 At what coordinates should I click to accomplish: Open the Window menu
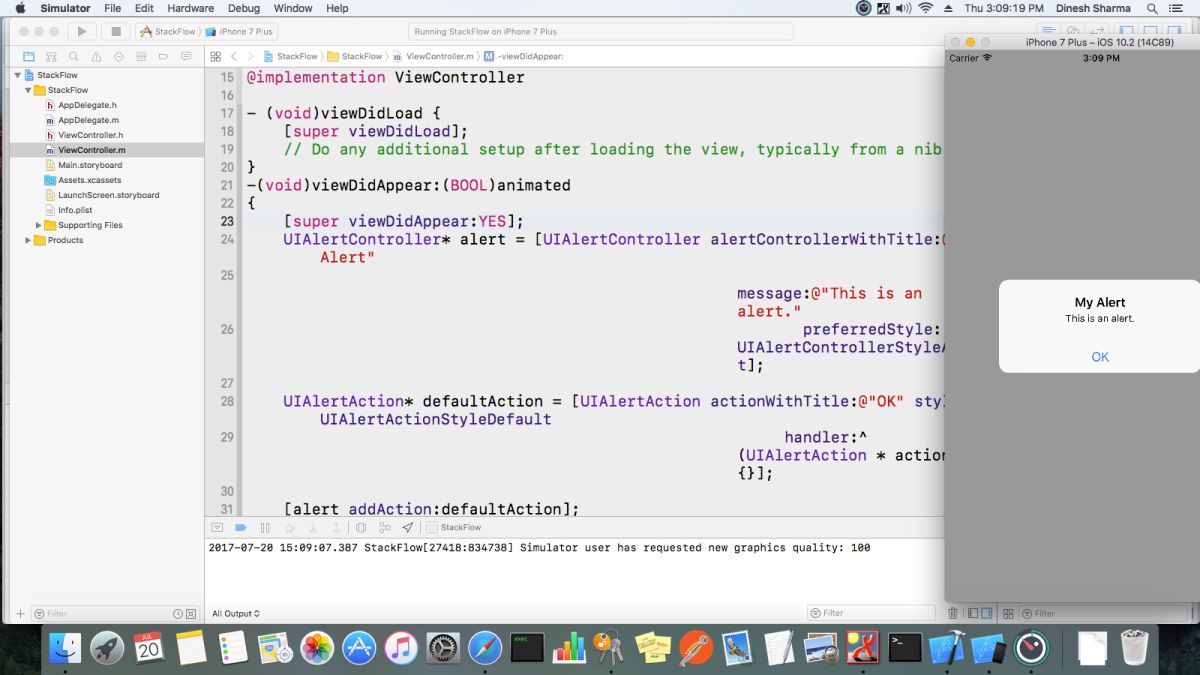tap(293, 8)
